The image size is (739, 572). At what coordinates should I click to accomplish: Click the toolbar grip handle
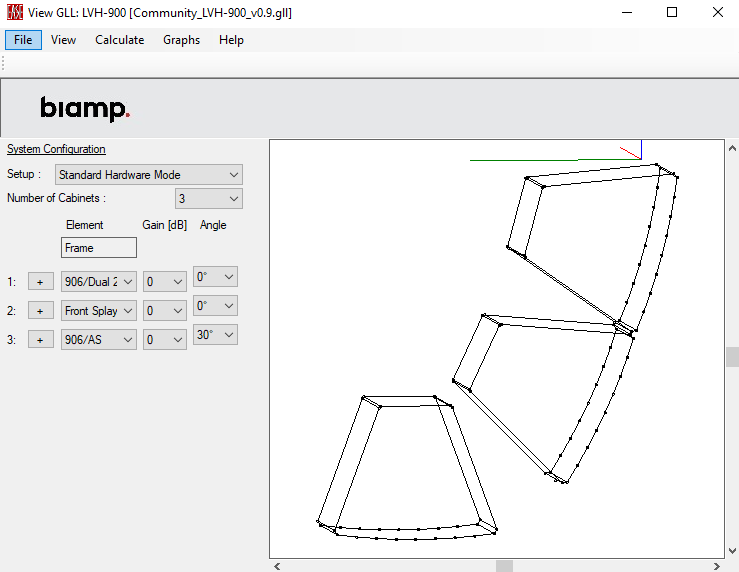(3, 63)
